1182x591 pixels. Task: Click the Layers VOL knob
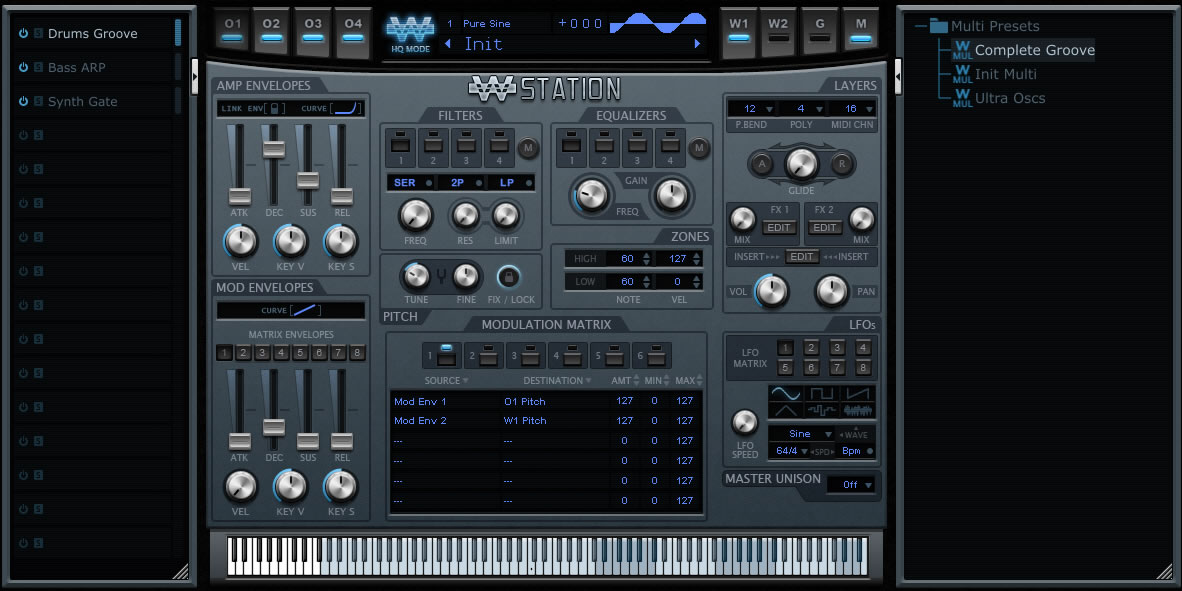click(771, 290)
